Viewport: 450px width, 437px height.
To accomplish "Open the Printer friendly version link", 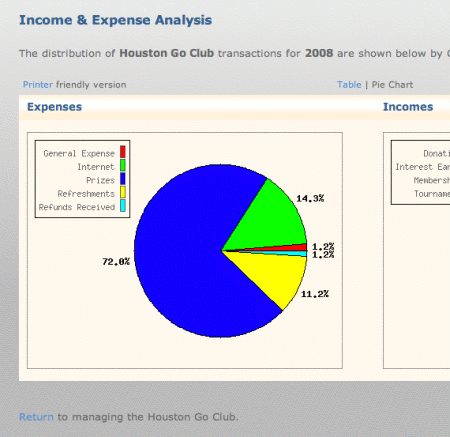I will (38, 85).
